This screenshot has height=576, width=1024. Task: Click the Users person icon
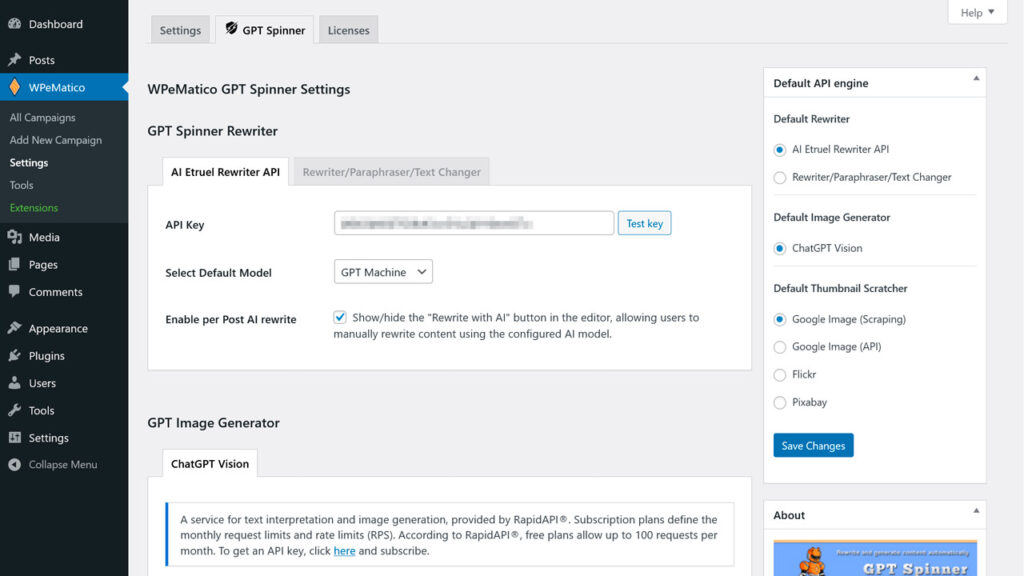coord(14,383)
